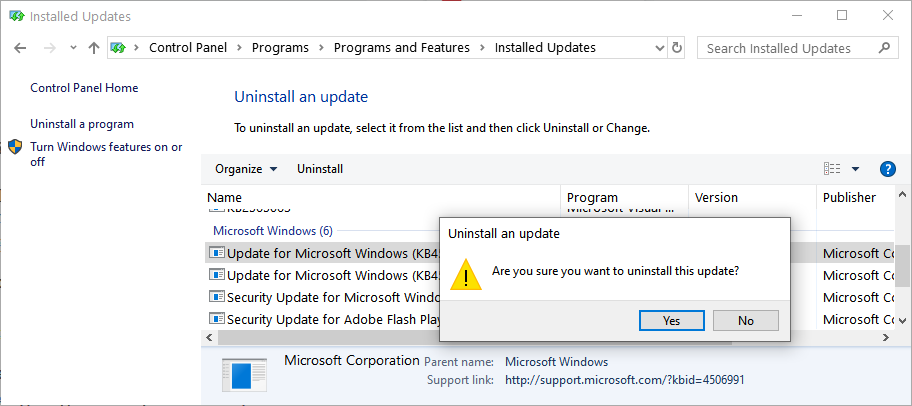
Task: Open the Help question mark icon
Action: pyautogui.click(x=887, y=169)
